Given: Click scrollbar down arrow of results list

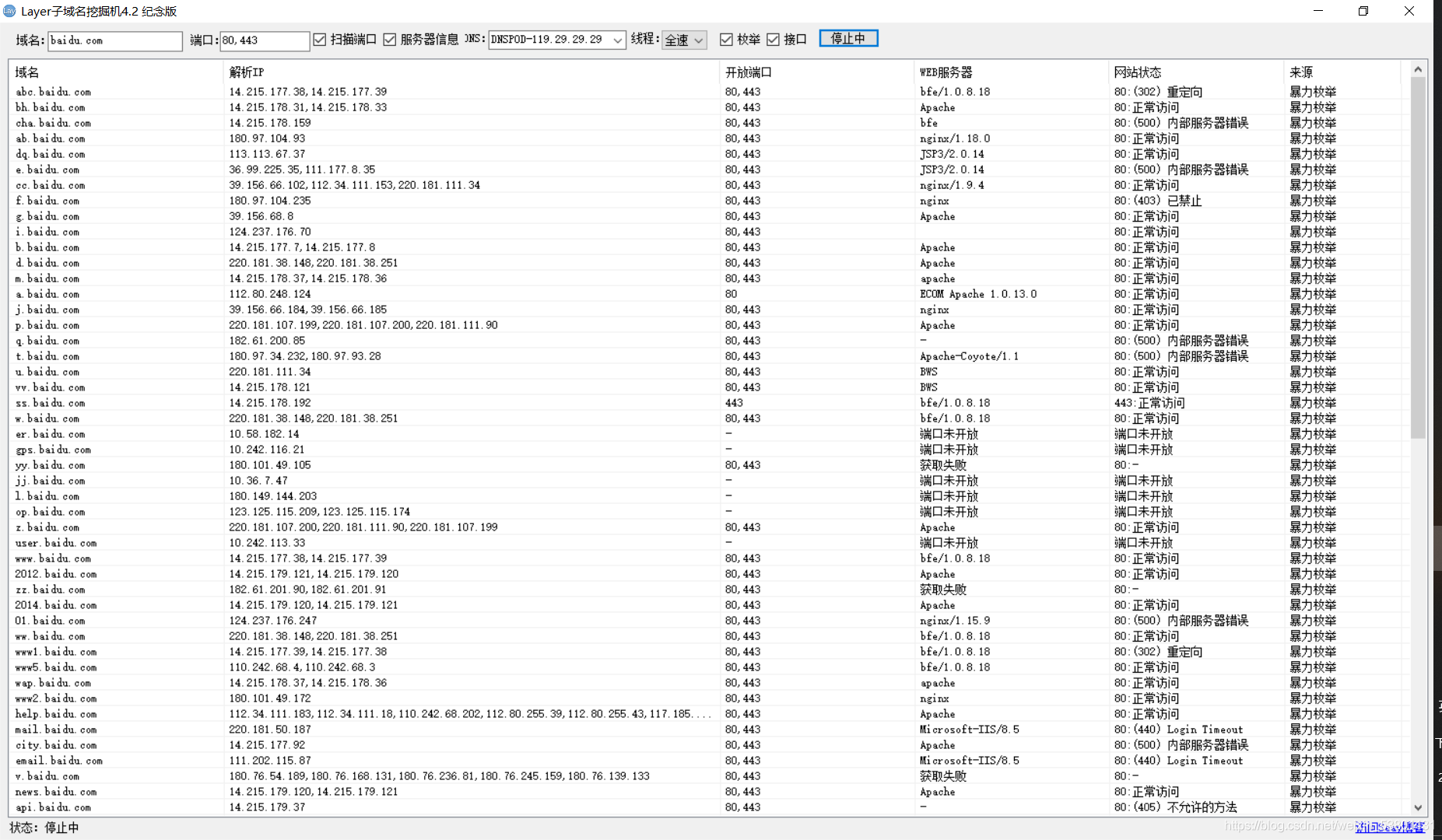Looking at the screenshot, I should 1418,807.
